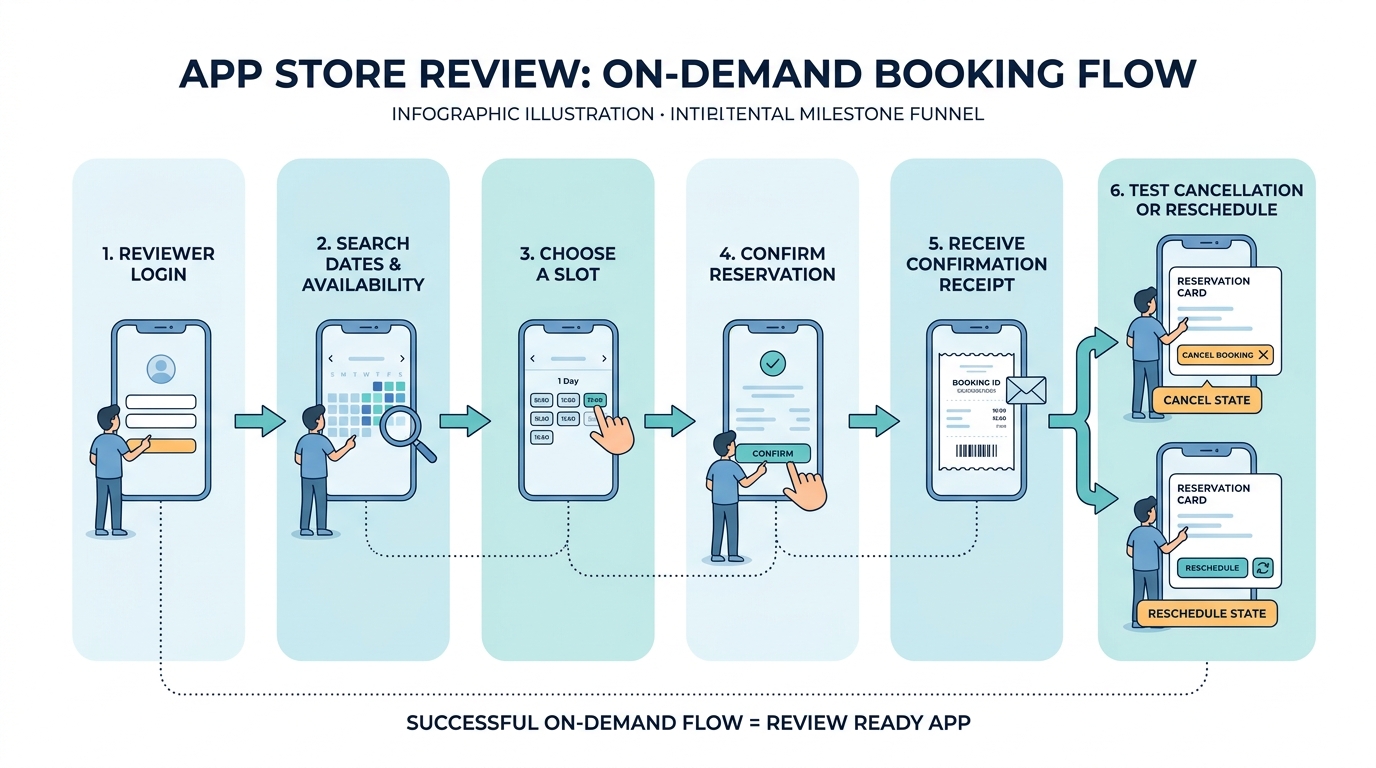Click the teal RESCHEDULE button
1376x768 pixels.
(1211, 568)
